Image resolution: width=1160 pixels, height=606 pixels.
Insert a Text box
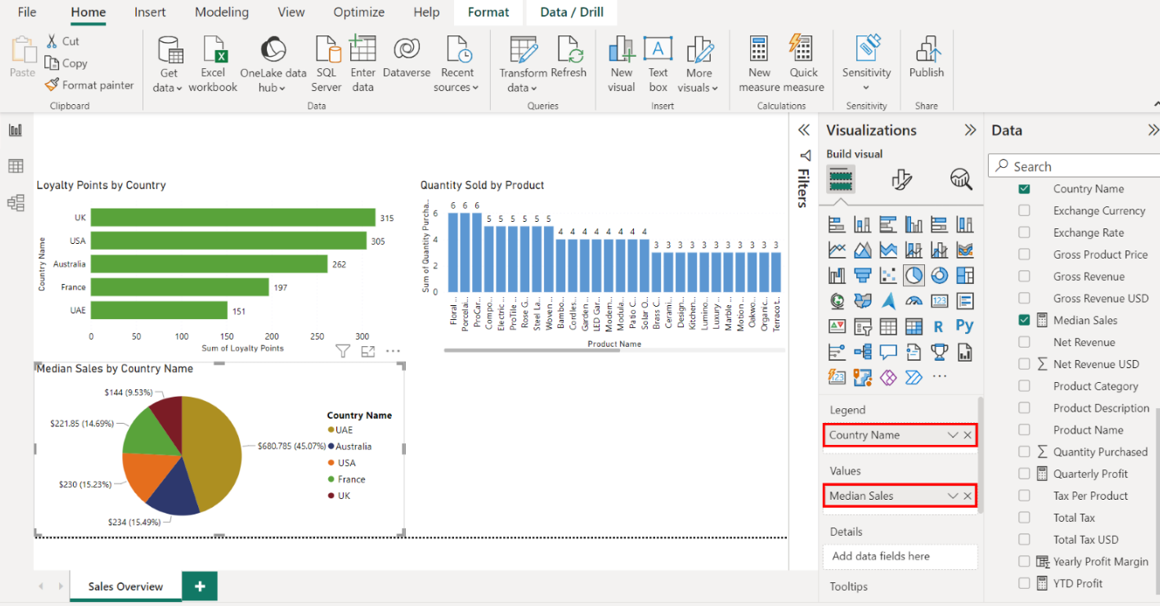pyautogui.click(x=657, y=50)
